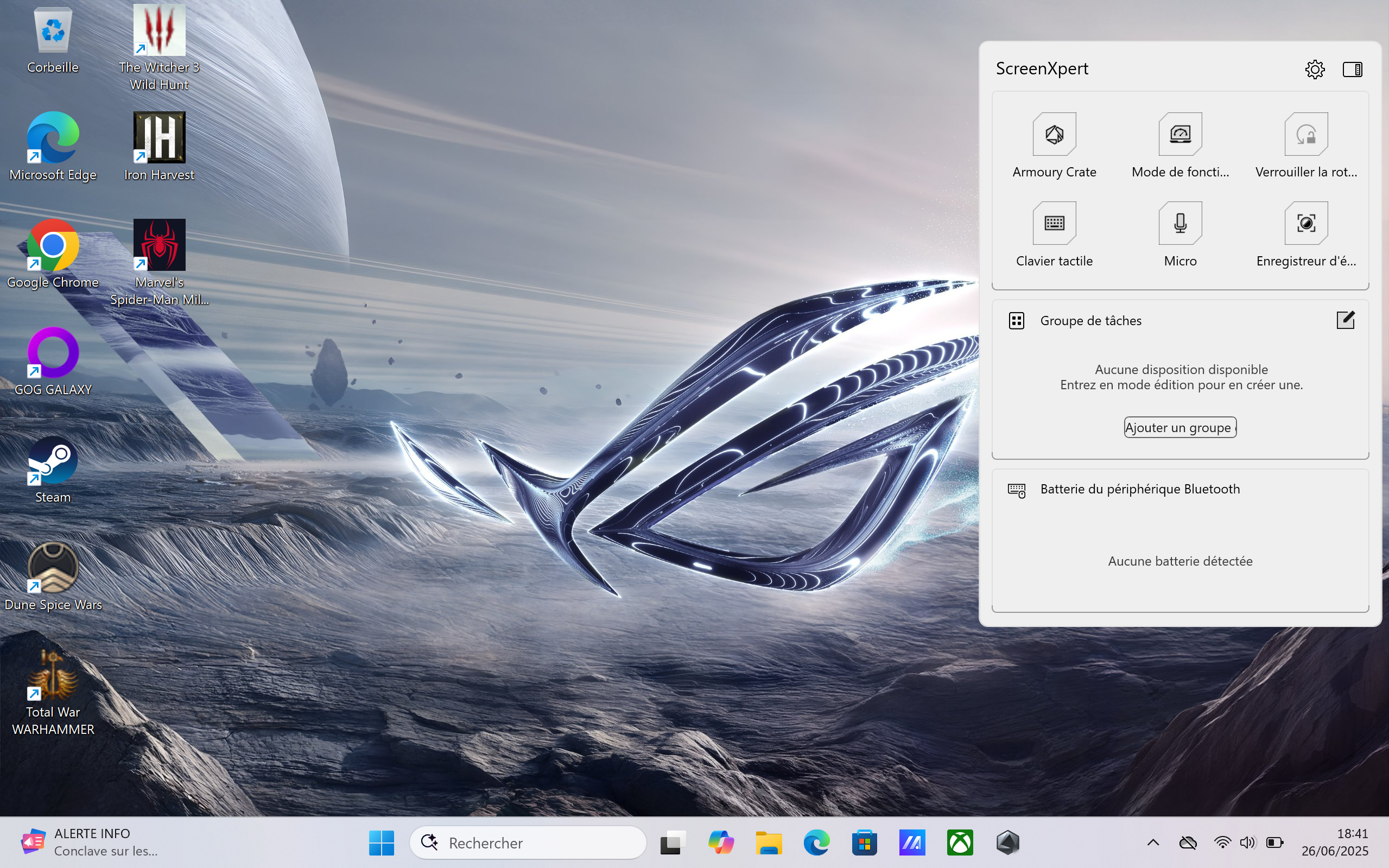Viewport: 1389px width, 868px height.
Task: Launch Enregistreur d'écran in ScreenXpert
Action: coord(1306,223)
